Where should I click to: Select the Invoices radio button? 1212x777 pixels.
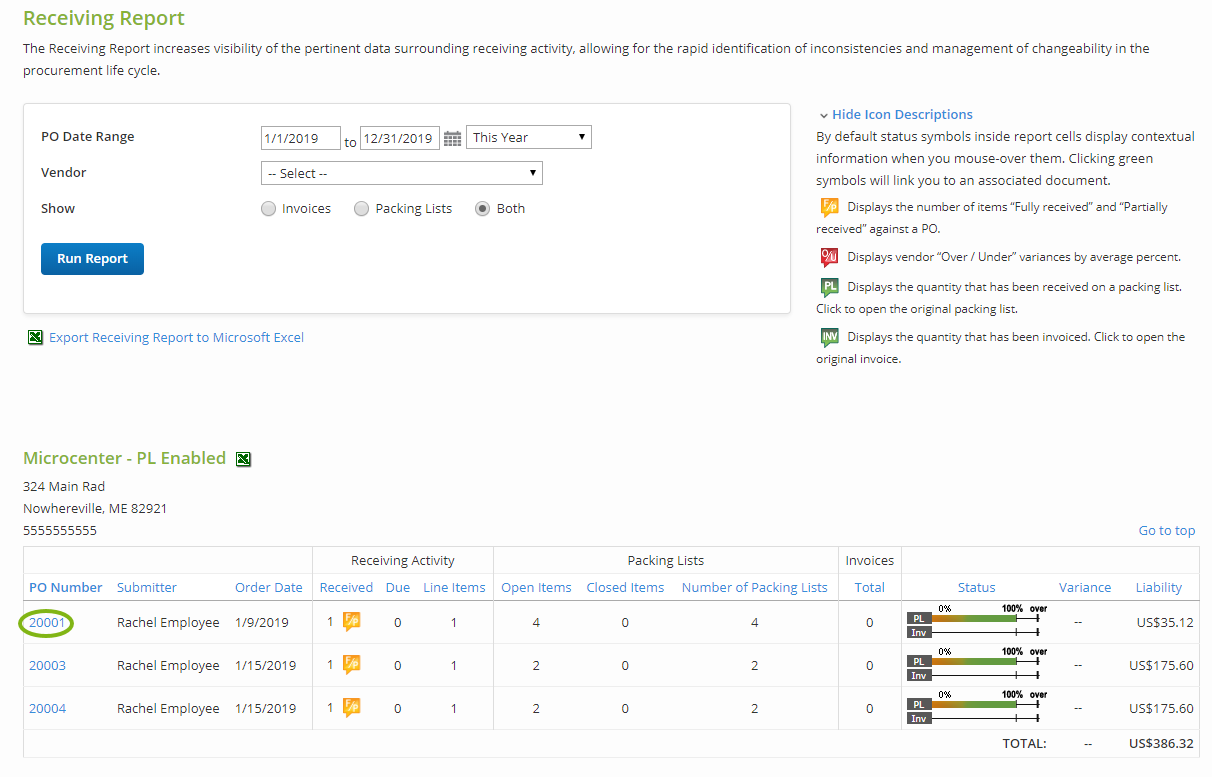(268, 209)
